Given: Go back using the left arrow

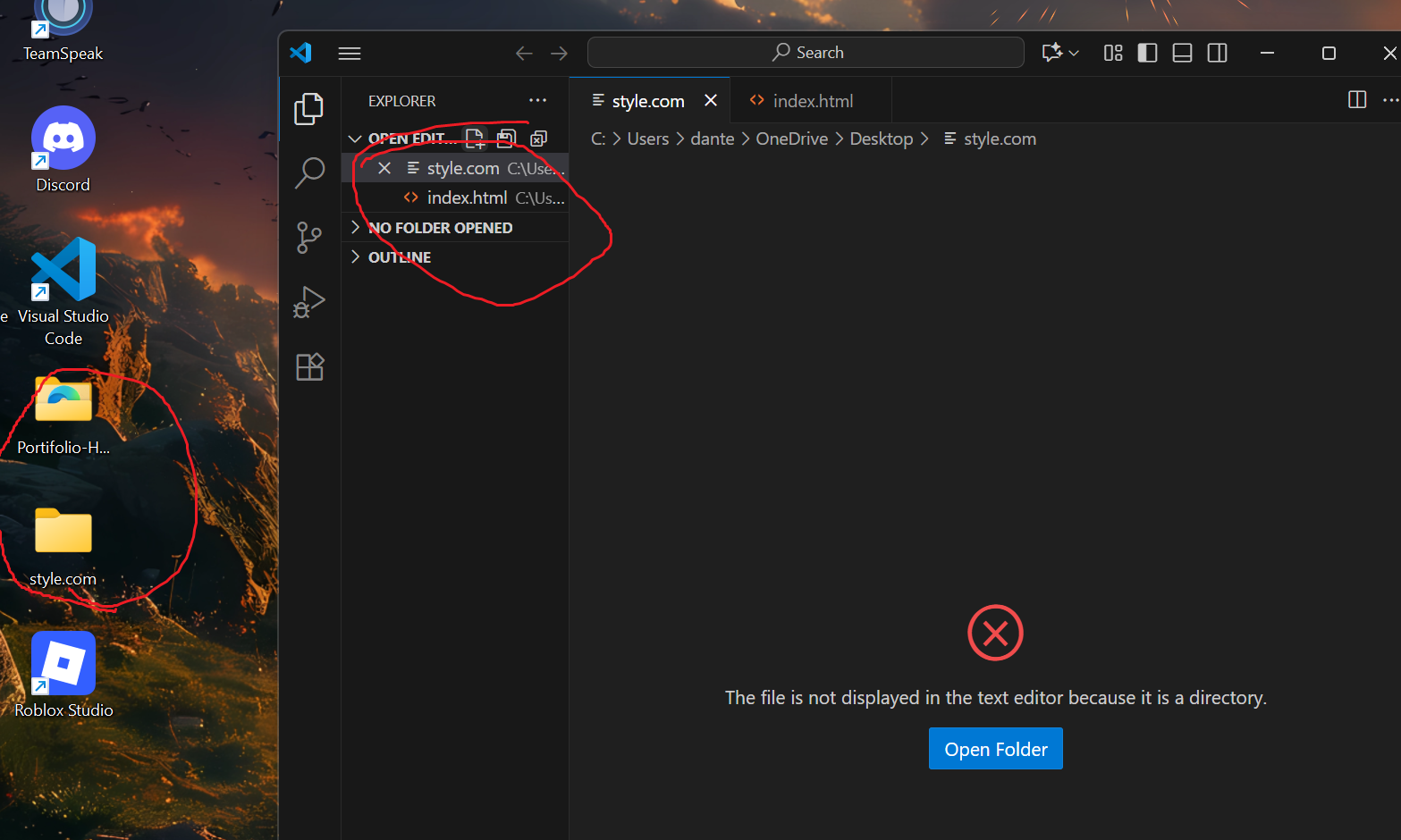Looking at the screenshot, I should pyautogui.click(x=524, y=54).
